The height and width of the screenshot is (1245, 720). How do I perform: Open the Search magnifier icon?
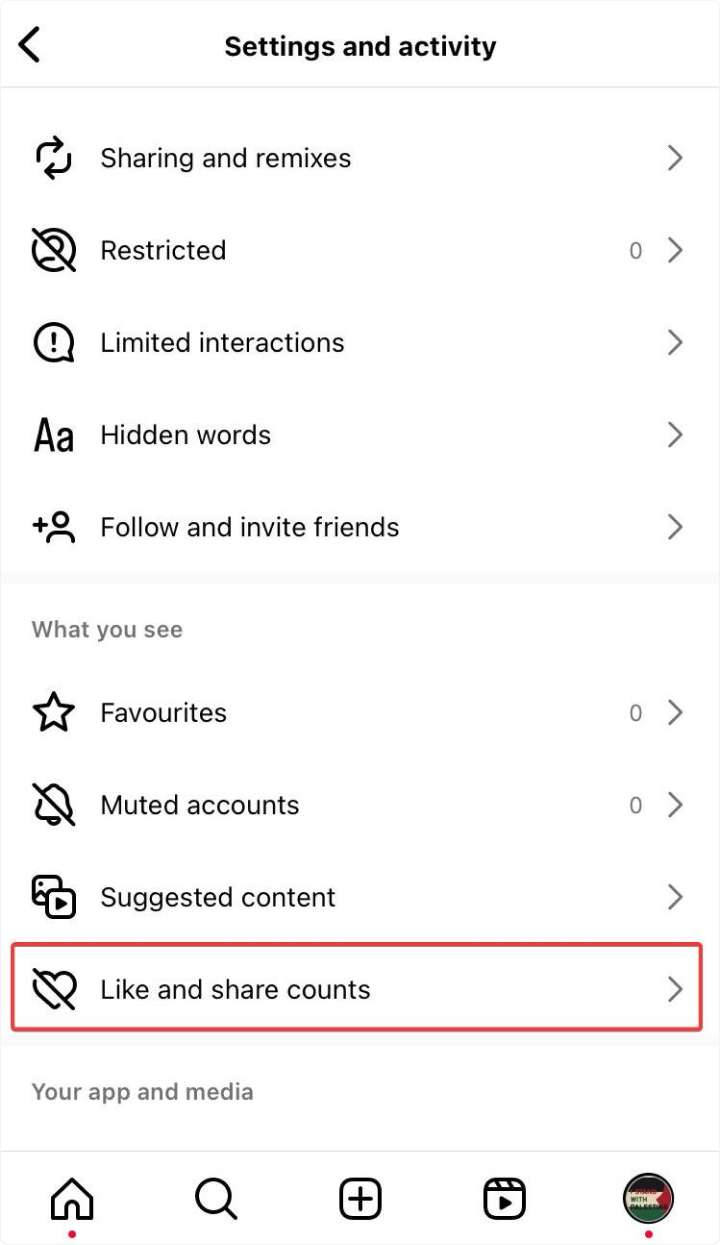(x=215, y=1197)
